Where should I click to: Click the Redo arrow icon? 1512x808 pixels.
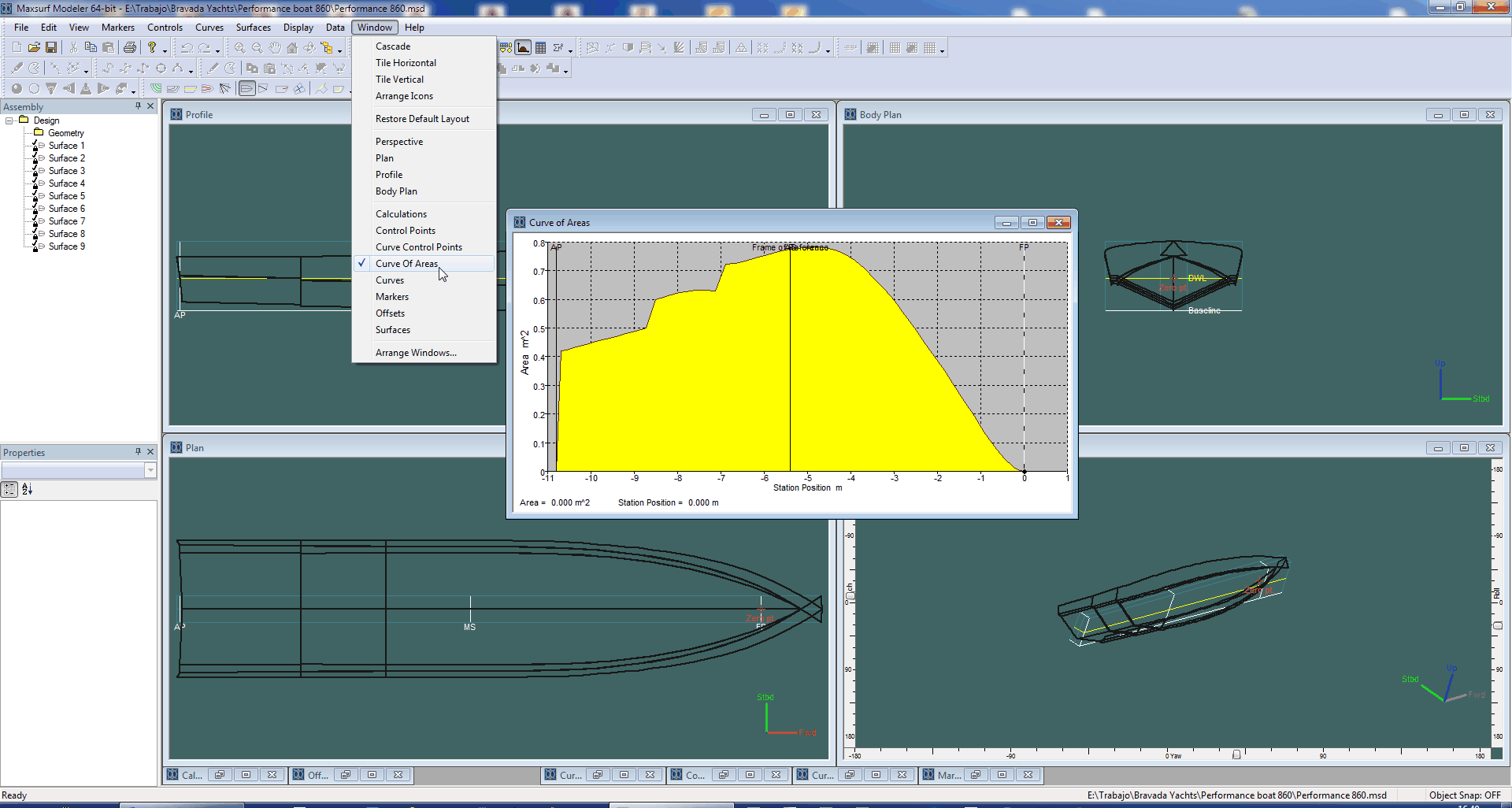coord(205,48)
